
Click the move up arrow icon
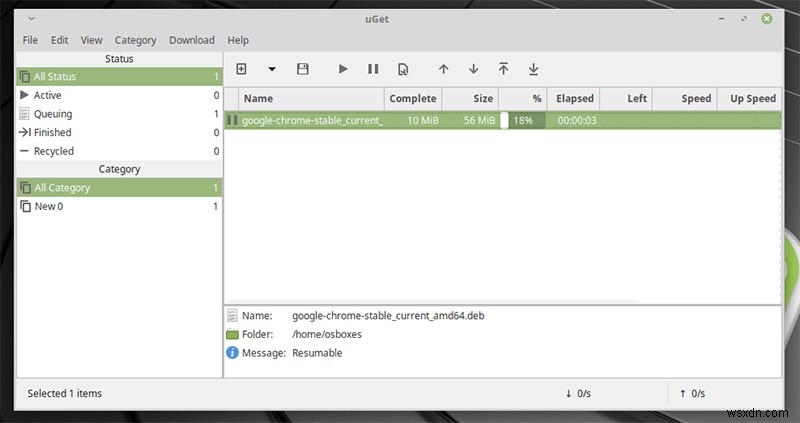[443, 69]
